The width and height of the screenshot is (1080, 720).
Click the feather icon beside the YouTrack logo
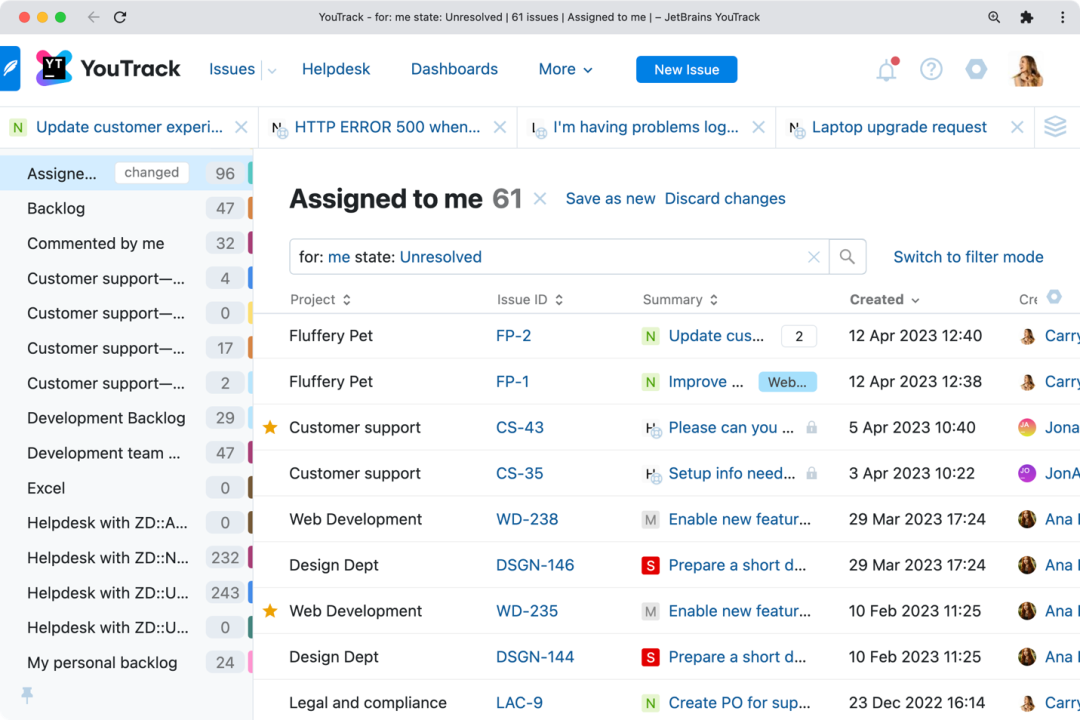[x=10, y=68]
